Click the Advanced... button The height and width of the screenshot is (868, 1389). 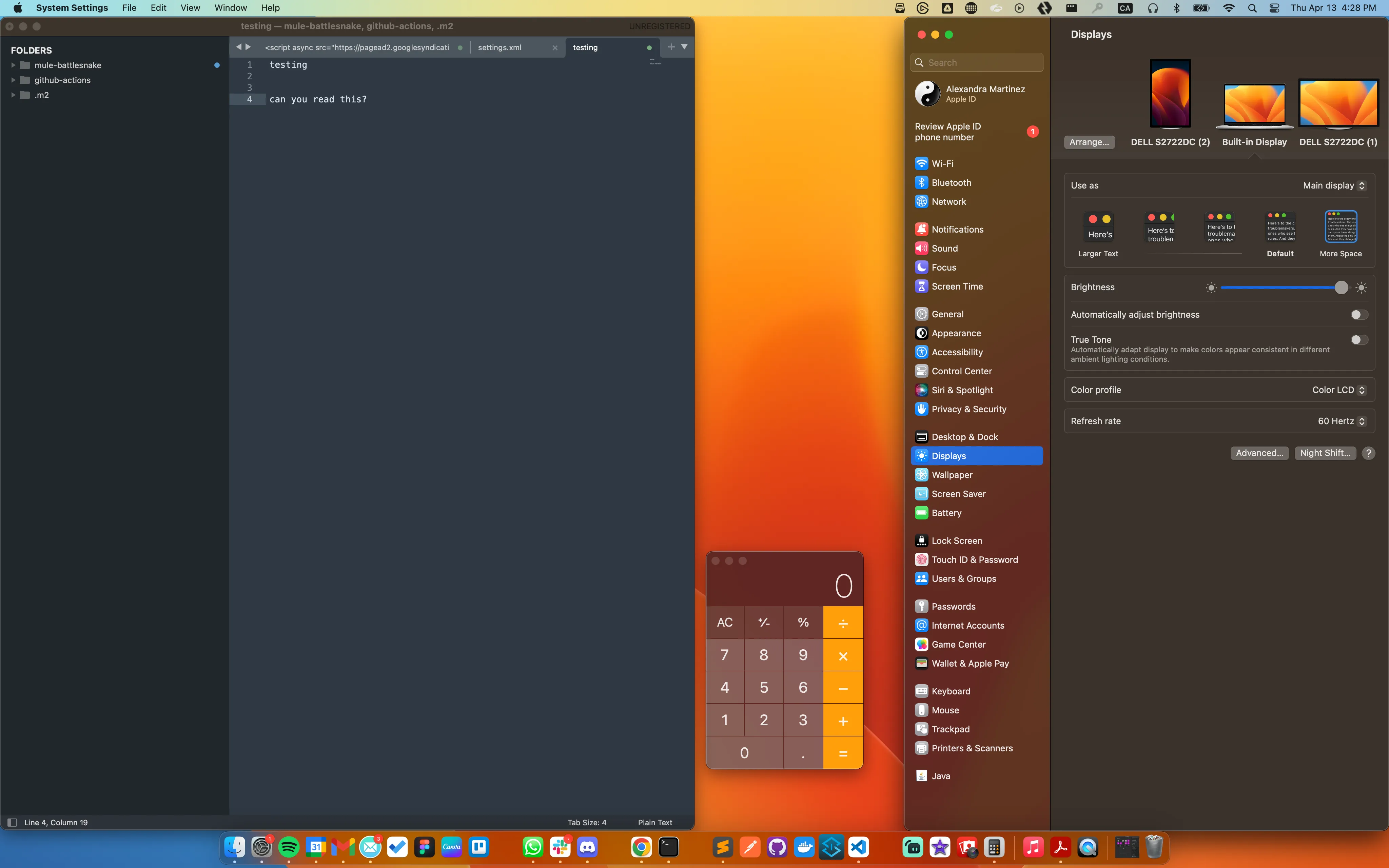1259,453
